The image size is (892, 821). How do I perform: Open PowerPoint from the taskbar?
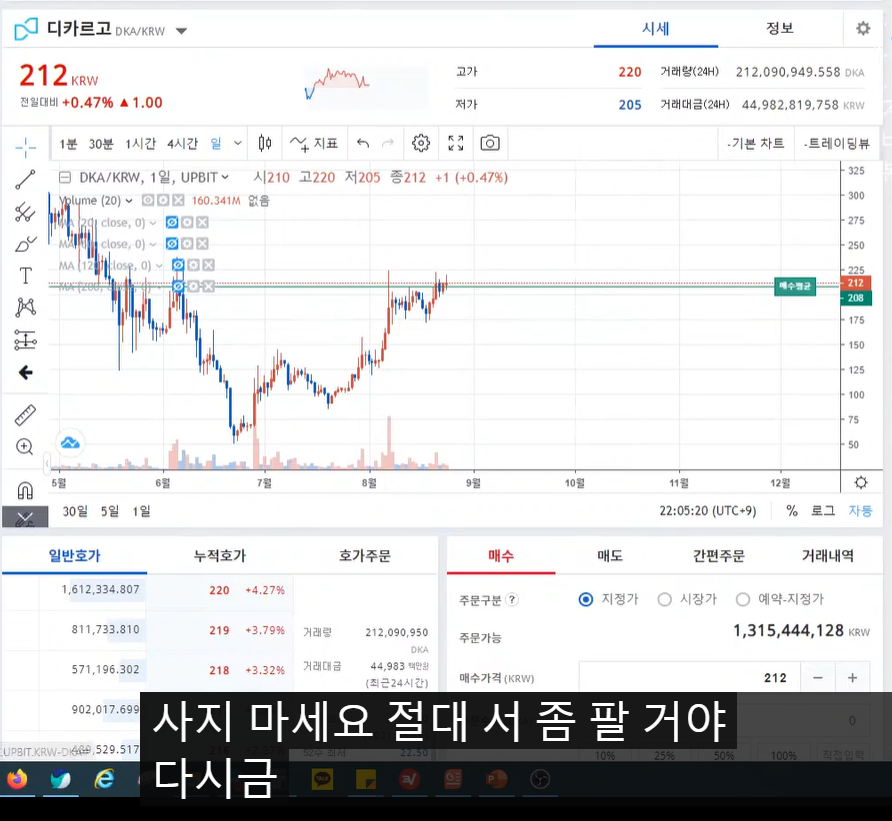pyautogui.click(x=496, y=778)
